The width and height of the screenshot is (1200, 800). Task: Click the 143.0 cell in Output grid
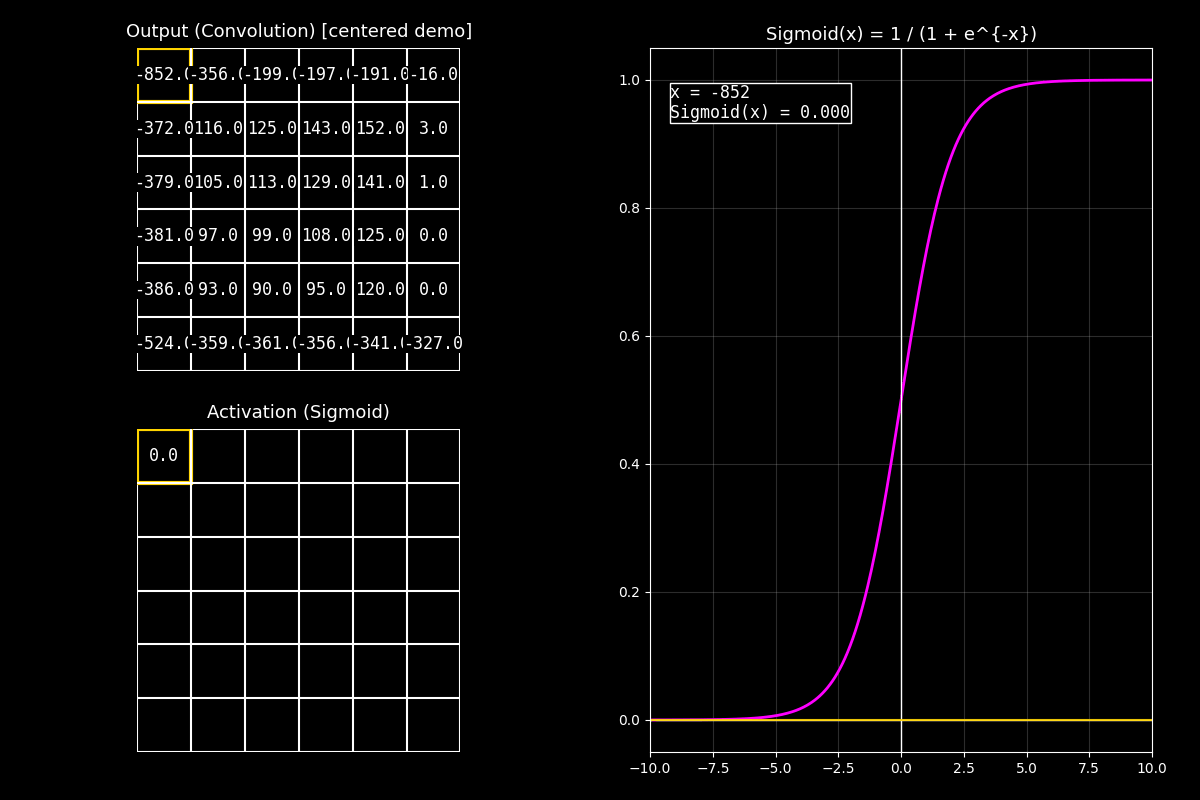(x=326, y=129)
